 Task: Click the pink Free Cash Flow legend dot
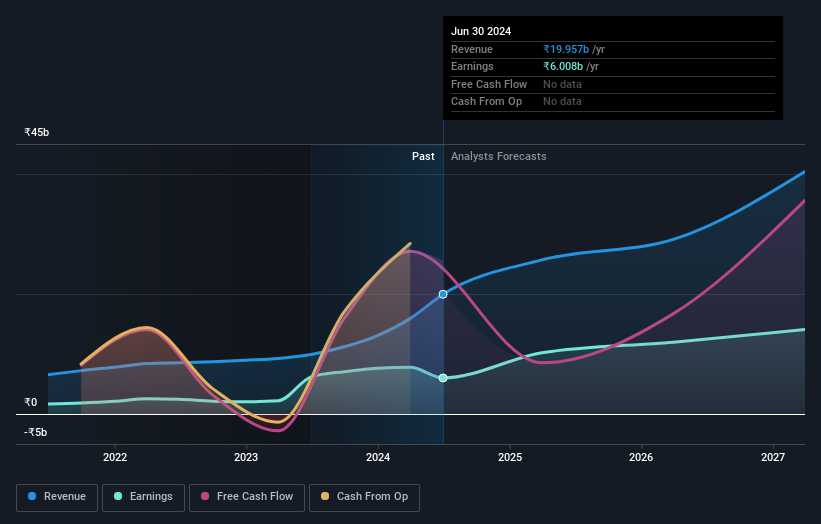coord(205,496)
